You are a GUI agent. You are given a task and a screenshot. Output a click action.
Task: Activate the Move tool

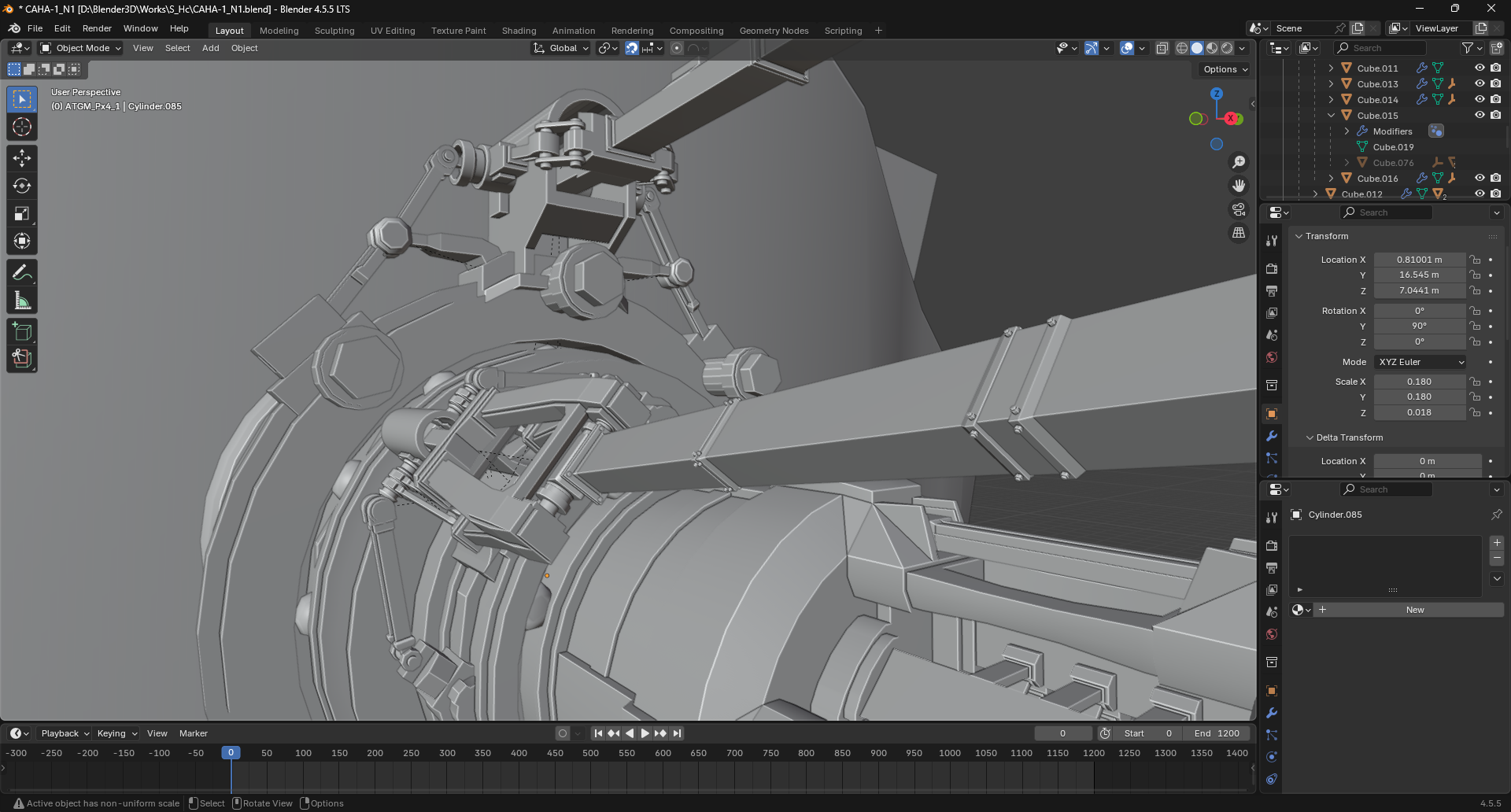(x=22, y=158)
